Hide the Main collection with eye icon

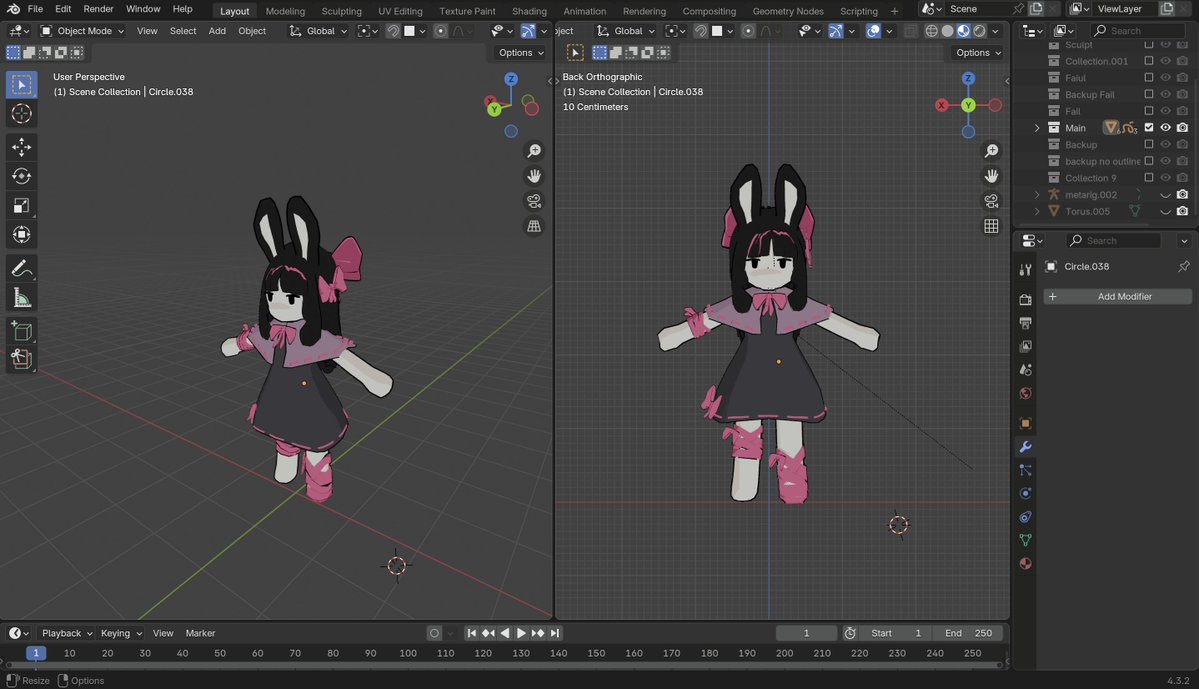pos(1165,128)
